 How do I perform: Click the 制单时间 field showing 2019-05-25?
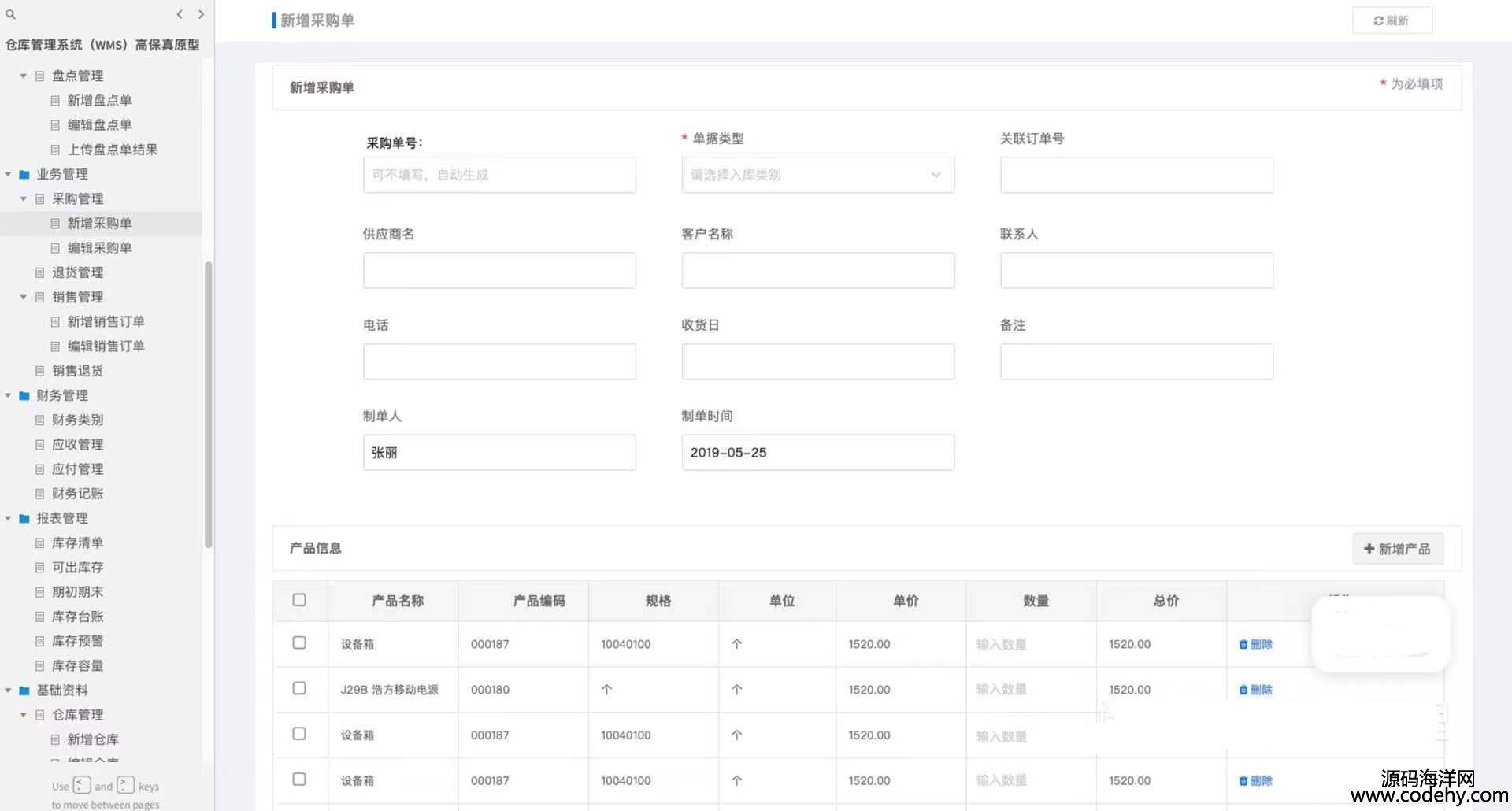[817, 453]
